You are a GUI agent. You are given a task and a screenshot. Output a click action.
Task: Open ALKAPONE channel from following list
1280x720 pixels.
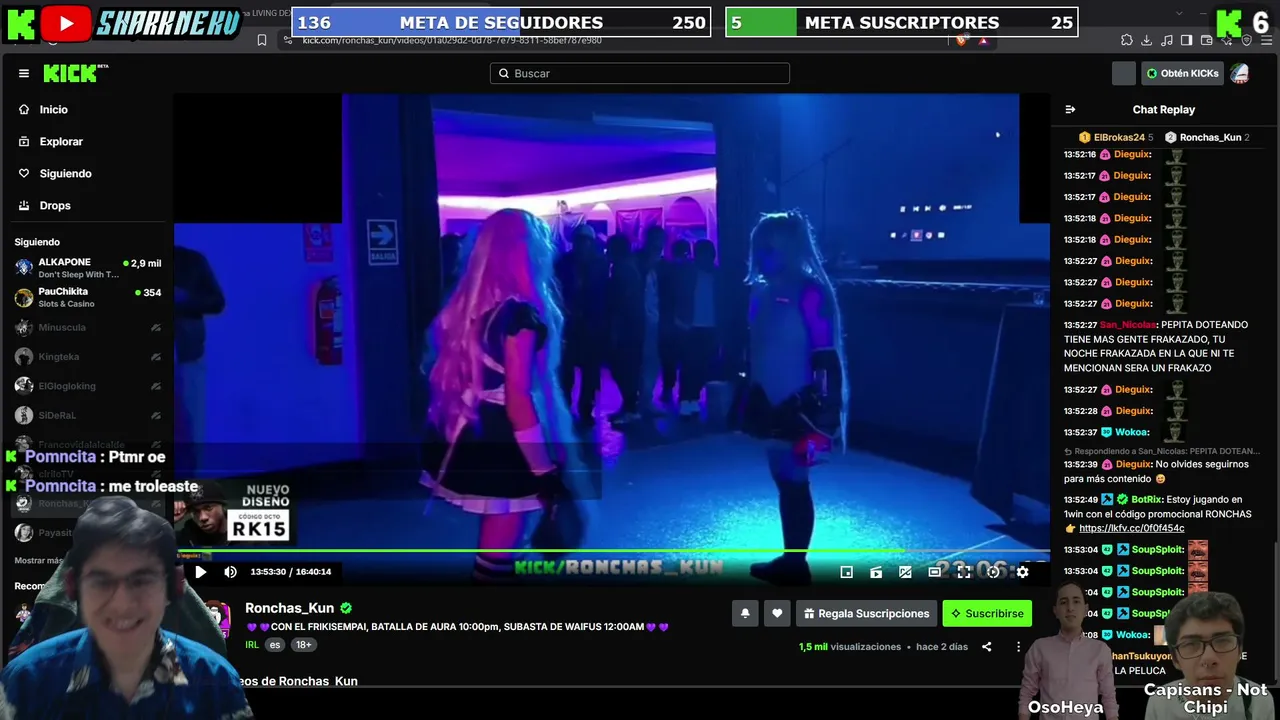88,268
